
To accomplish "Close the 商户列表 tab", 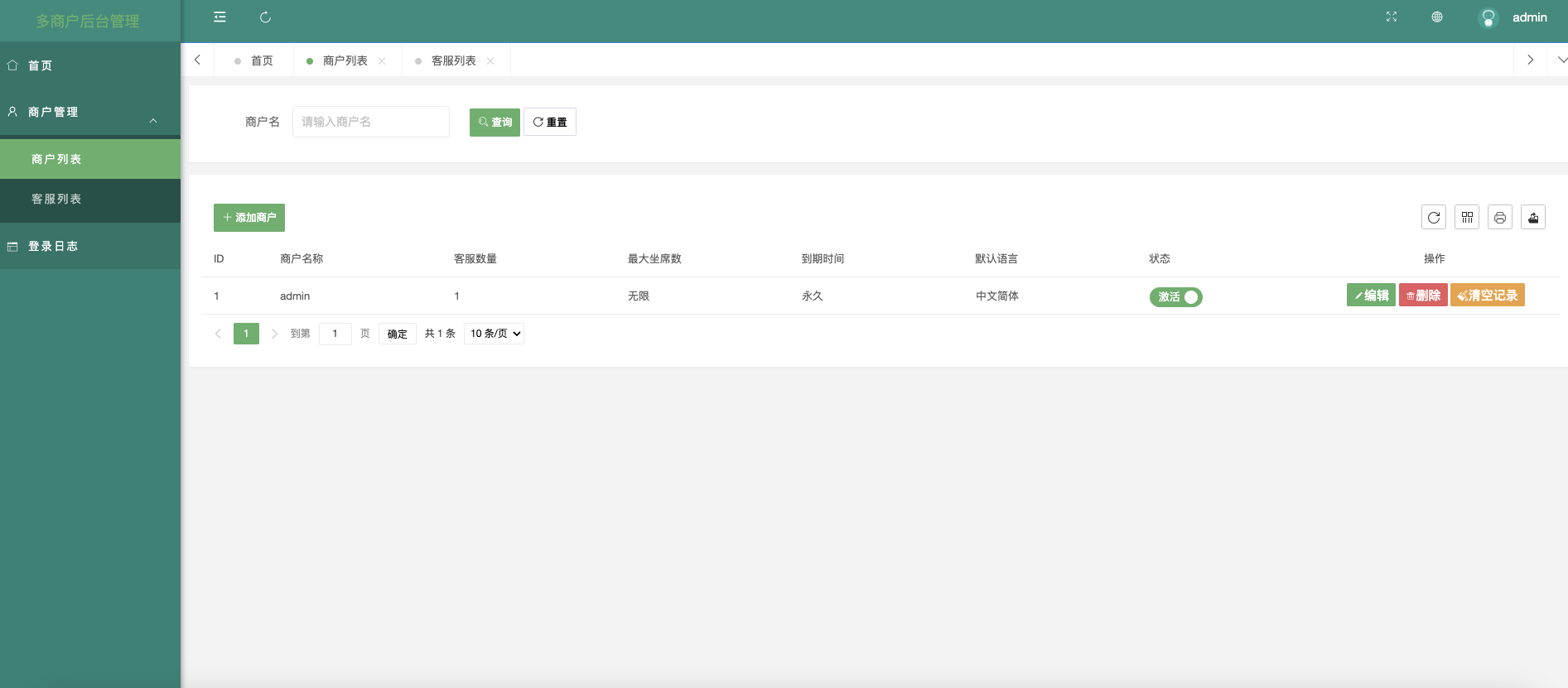I will [x=382, y=61].
